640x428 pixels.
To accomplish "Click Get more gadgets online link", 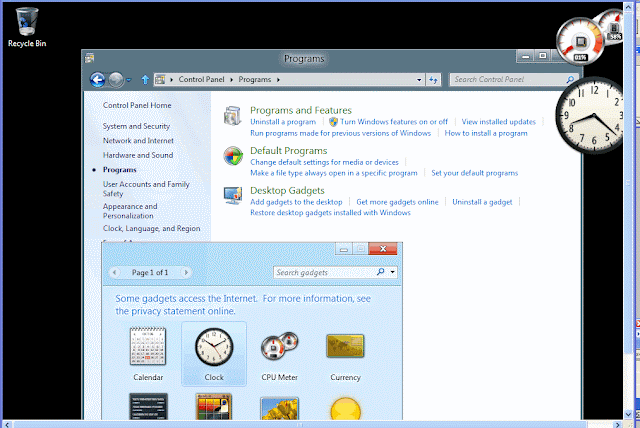I will 397,202.
